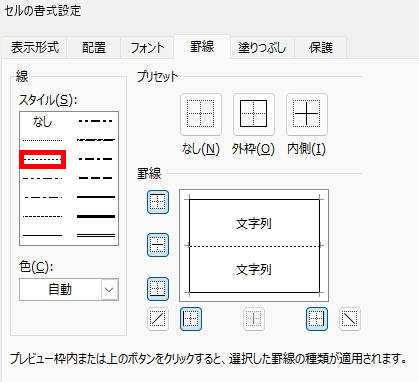The width and height of the screenshot is (419, 382).
Task: Select the thin dash-dot line style
Action: click(42, 197)
